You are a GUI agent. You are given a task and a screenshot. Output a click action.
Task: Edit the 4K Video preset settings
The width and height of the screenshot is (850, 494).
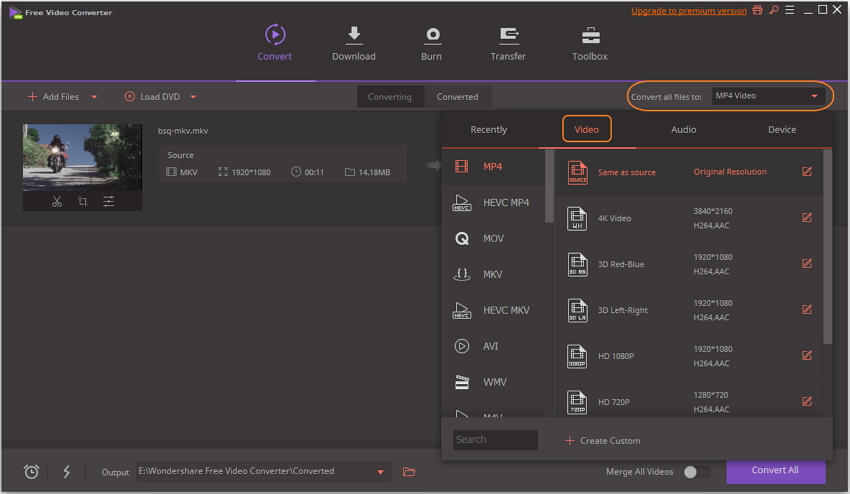[x=806, y=218]
